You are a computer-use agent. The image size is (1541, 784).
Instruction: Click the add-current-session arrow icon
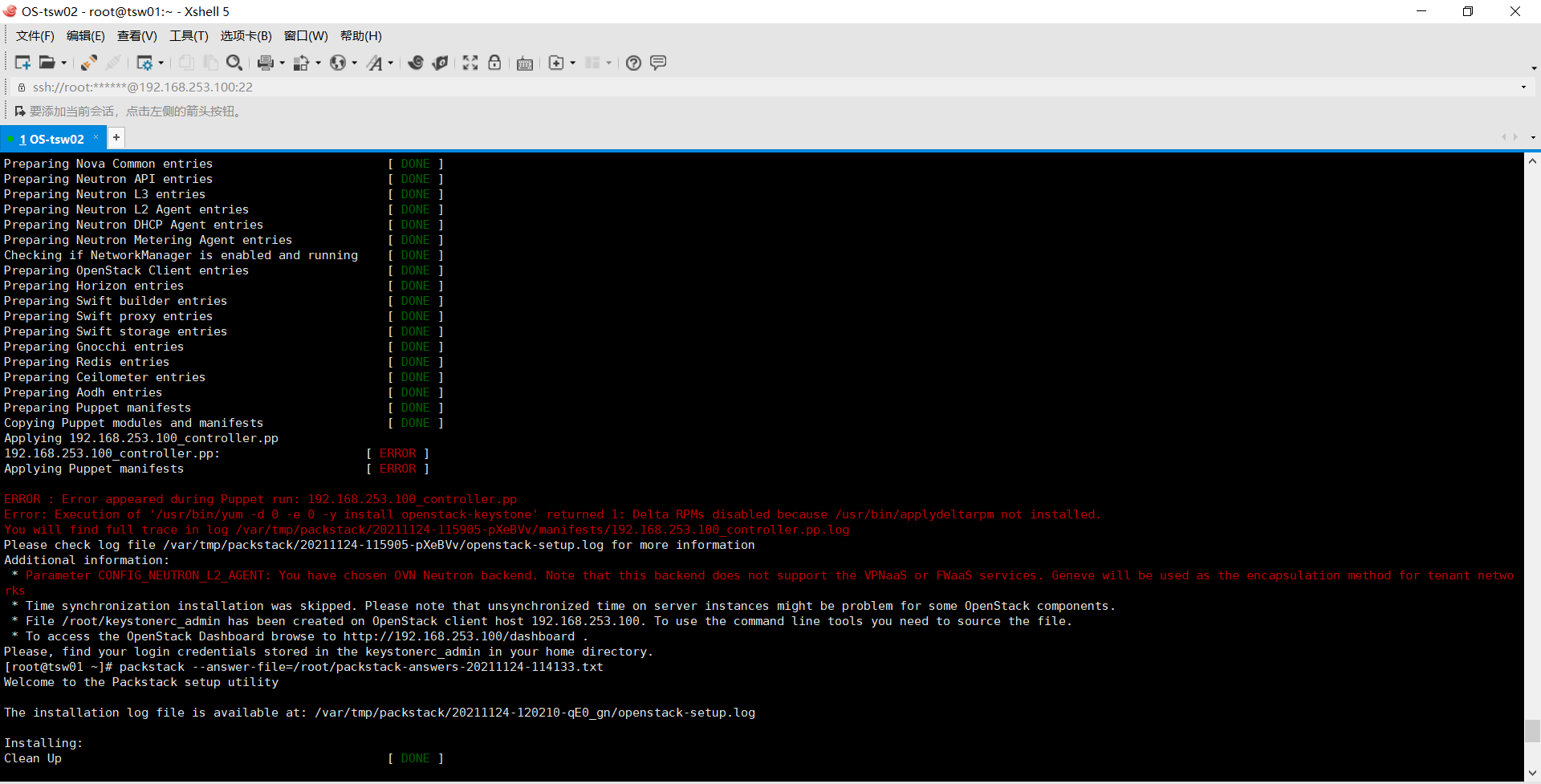20,112
